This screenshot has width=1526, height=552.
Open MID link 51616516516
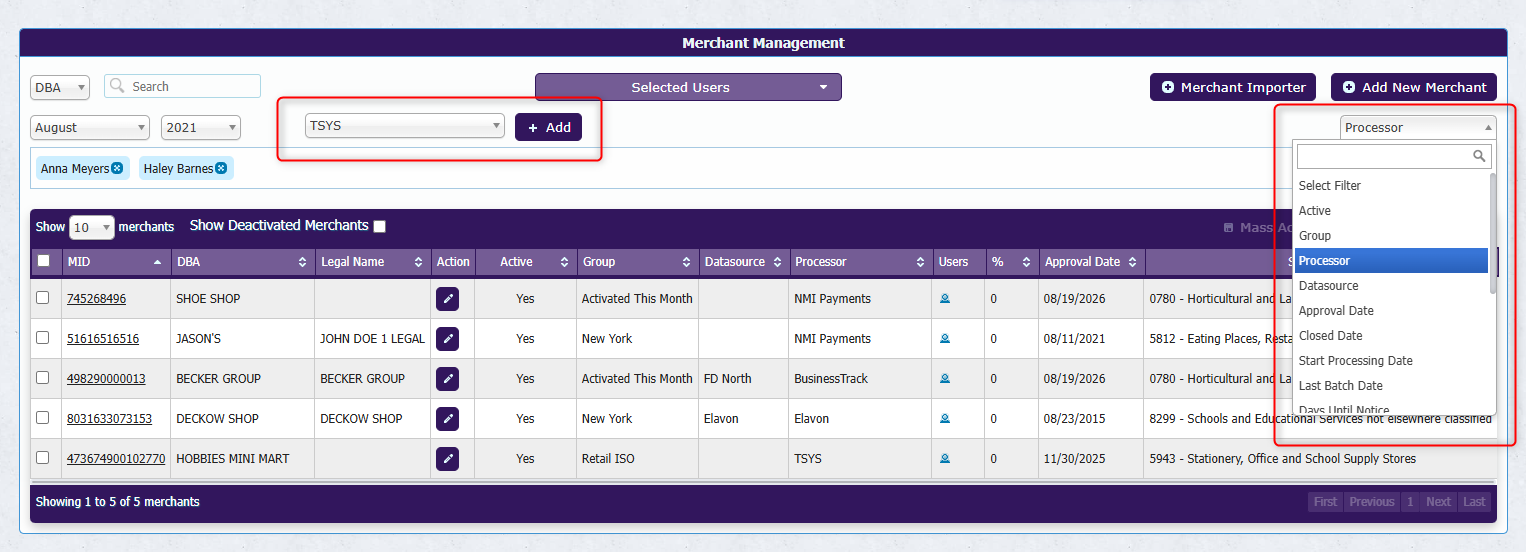103,339
